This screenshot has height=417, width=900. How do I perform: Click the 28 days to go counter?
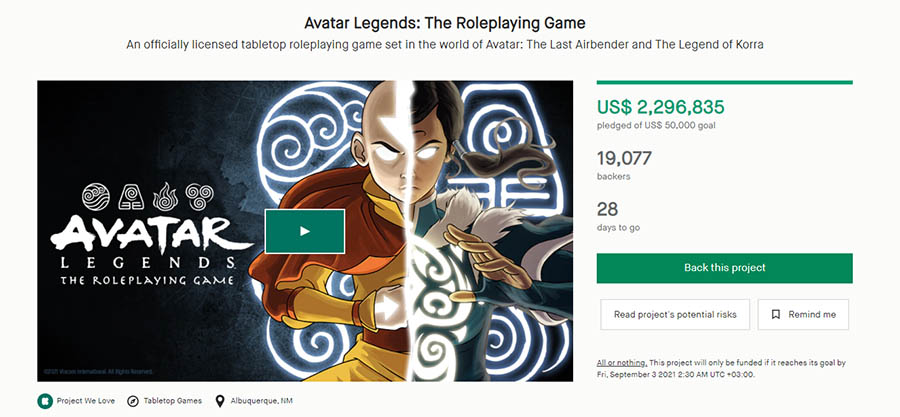(608, 209)
